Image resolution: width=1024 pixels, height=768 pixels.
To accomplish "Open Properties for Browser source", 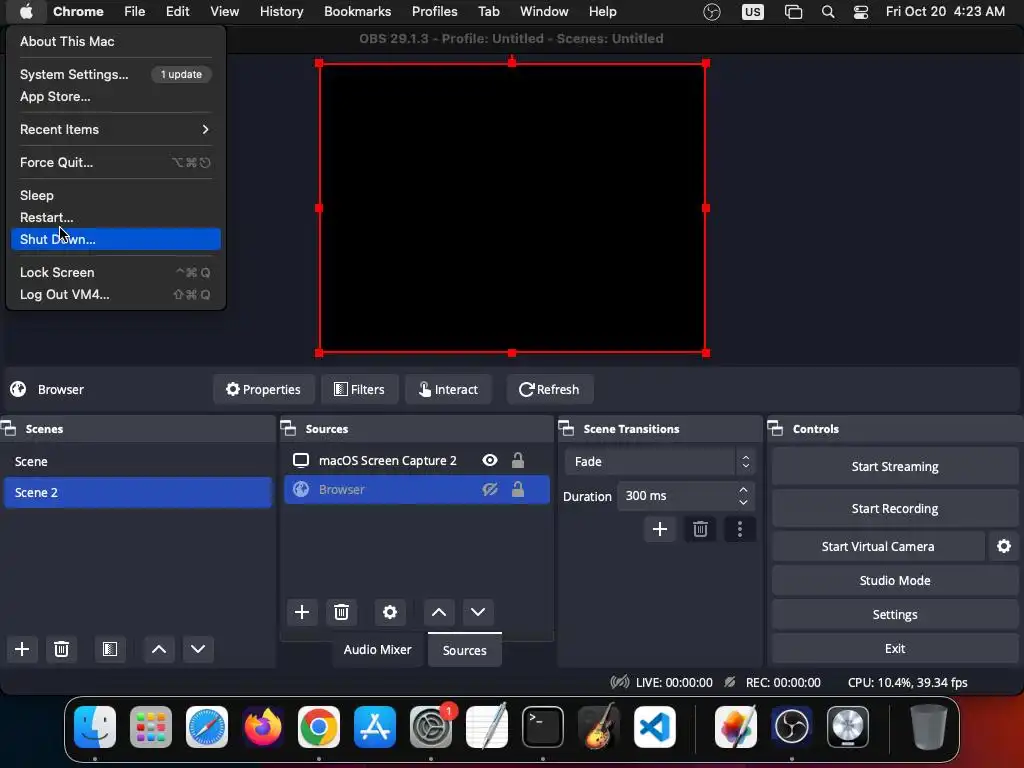I will (x=263, y=389).
